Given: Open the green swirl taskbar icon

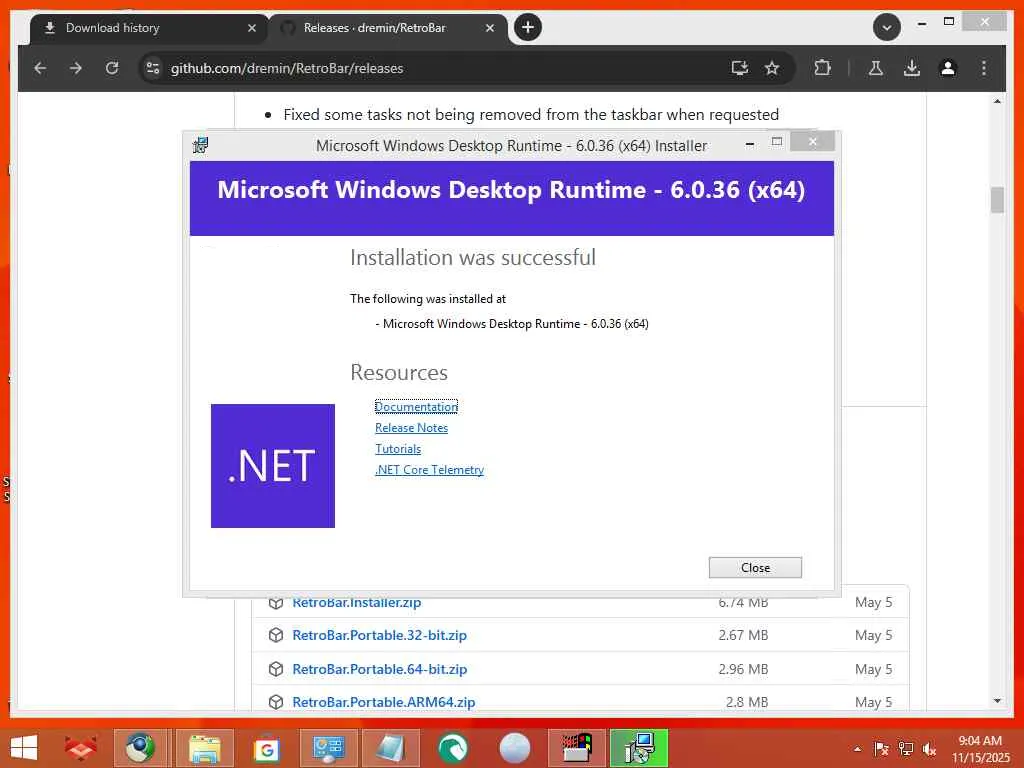Looking at the screenshot, I should click(x=453, y=748).
